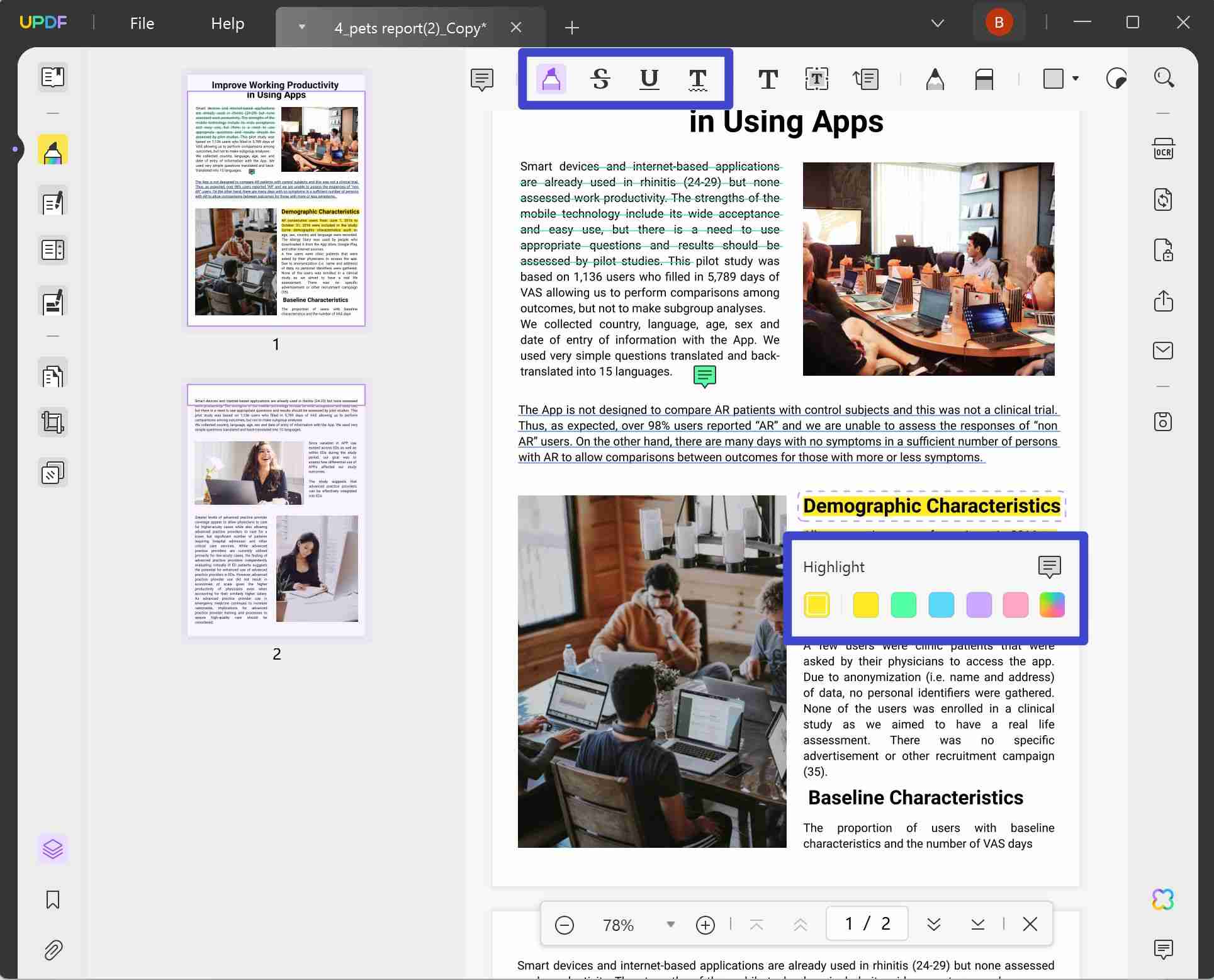This screenshot has height=980, width=1214.
Task: Open the Search tool
Action: click(x=1164, y=77)
